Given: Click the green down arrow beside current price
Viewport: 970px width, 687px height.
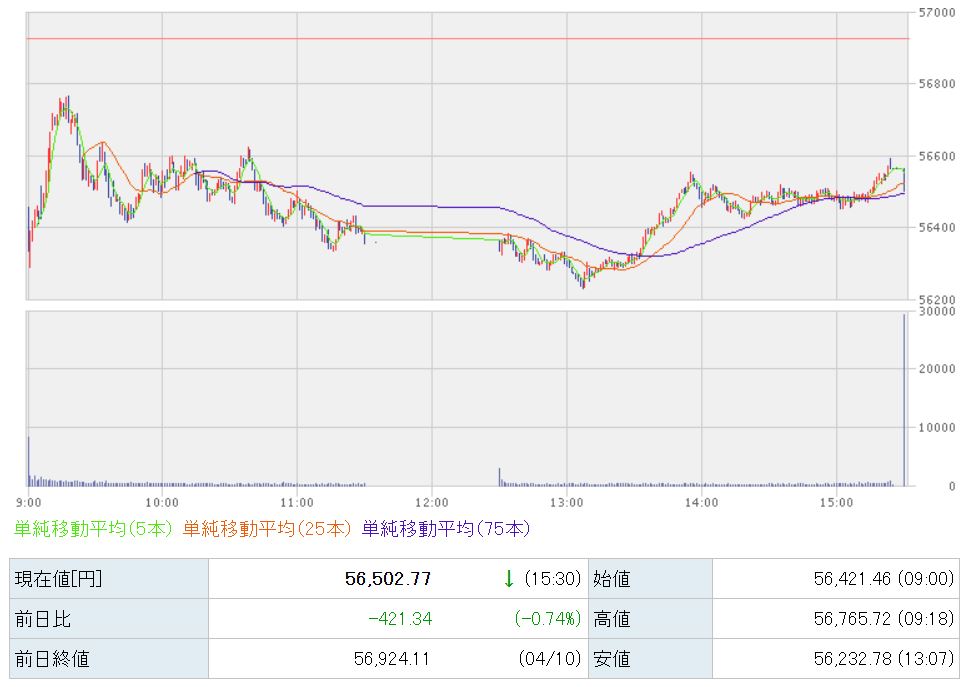Looking at the screenshot, I should coord(509,578).
